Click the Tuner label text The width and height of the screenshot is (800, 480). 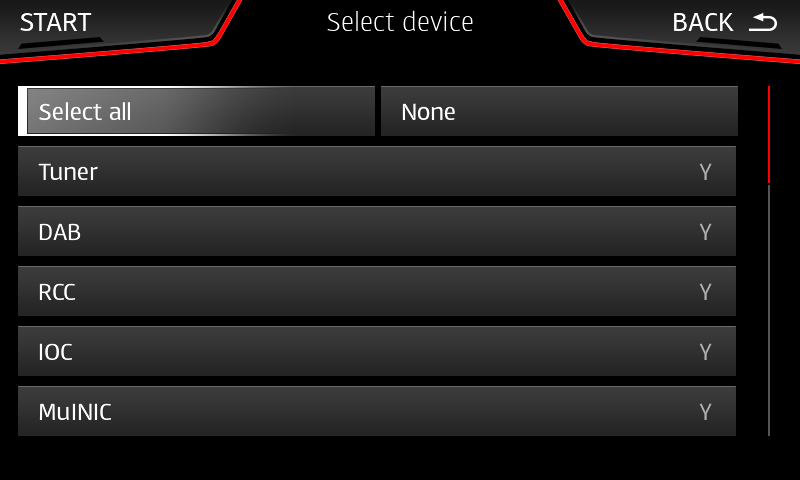68,172
